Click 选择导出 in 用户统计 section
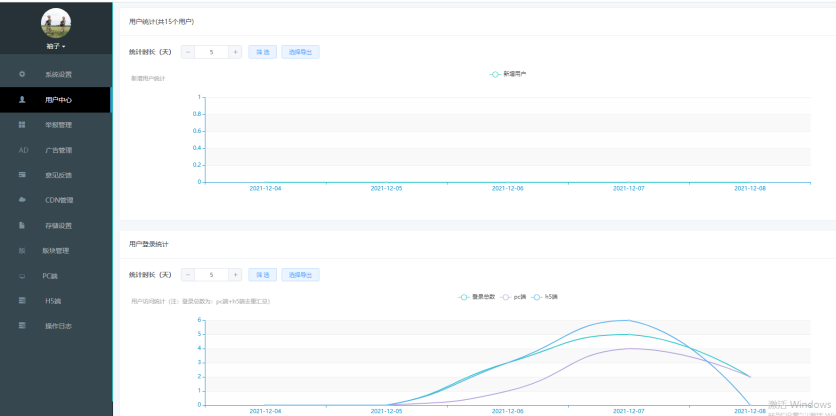 tap(300, 52)
